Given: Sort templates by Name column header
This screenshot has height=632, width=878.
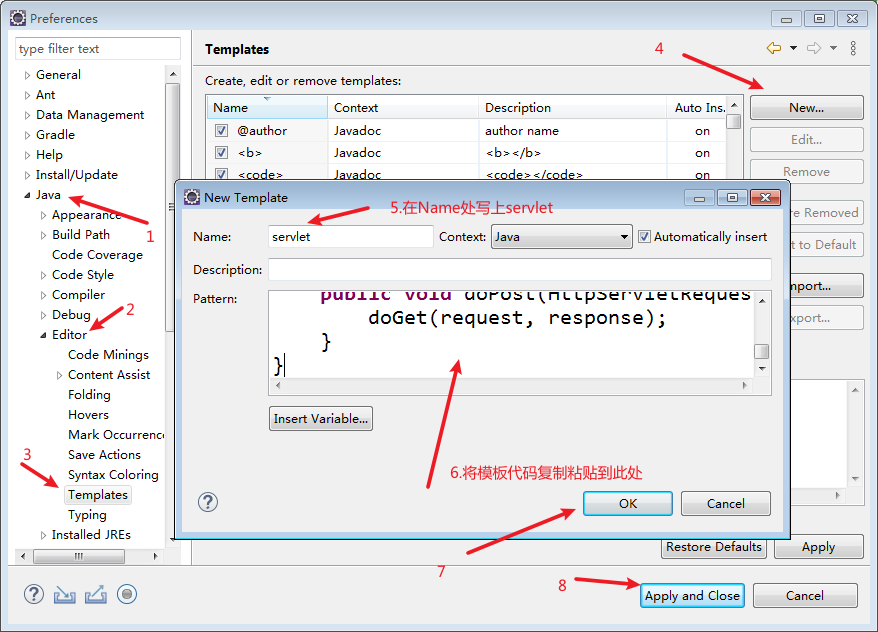Looking at the screenshot, I should [x=267, y=107].
